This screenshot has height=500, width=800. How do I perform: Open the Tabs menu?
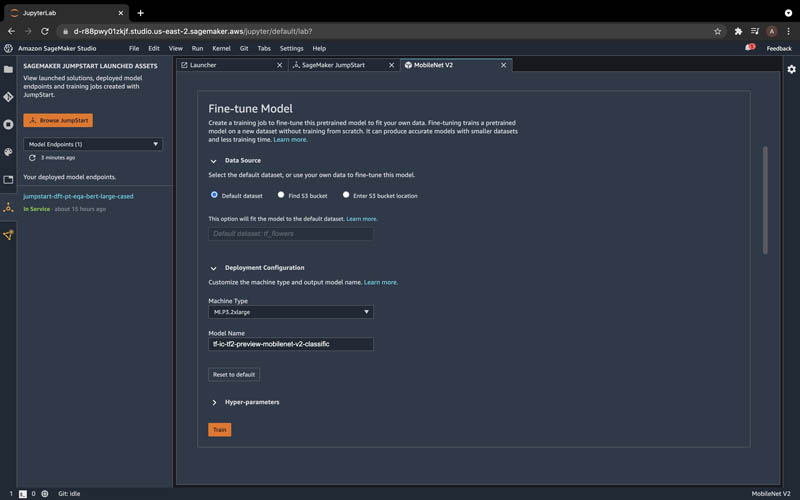264,48
